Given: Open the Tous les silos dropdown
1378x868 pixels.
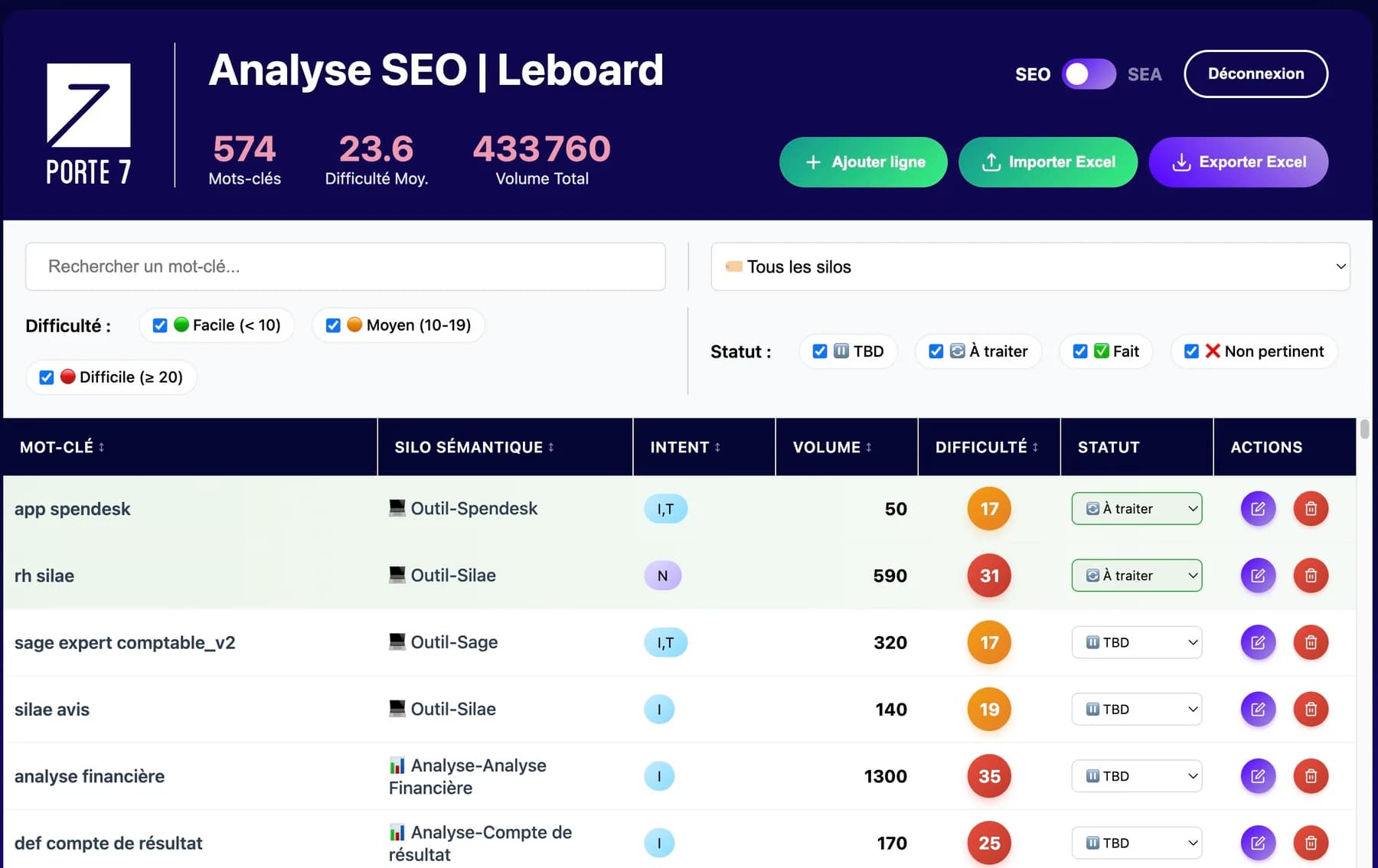Looking at the screenshot, I should point(1030,266).
